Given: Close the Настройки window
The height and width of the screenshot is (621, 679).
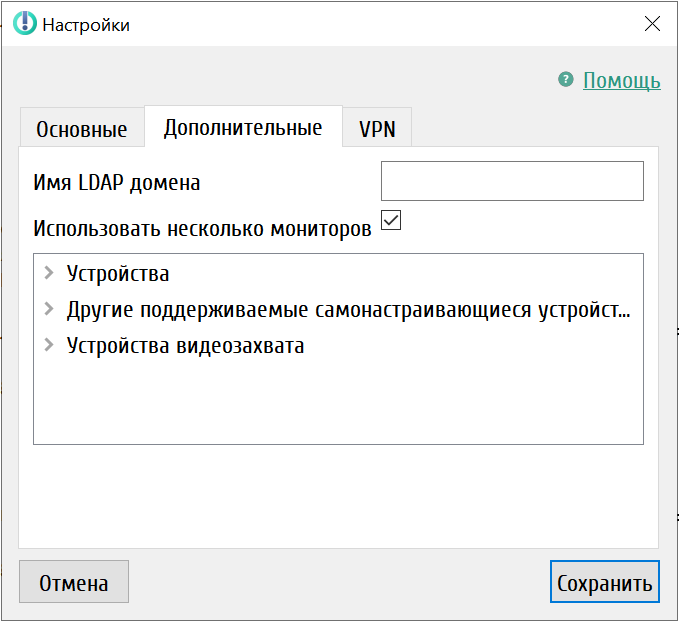Looking at the screenshot, I should coord(651,24).
